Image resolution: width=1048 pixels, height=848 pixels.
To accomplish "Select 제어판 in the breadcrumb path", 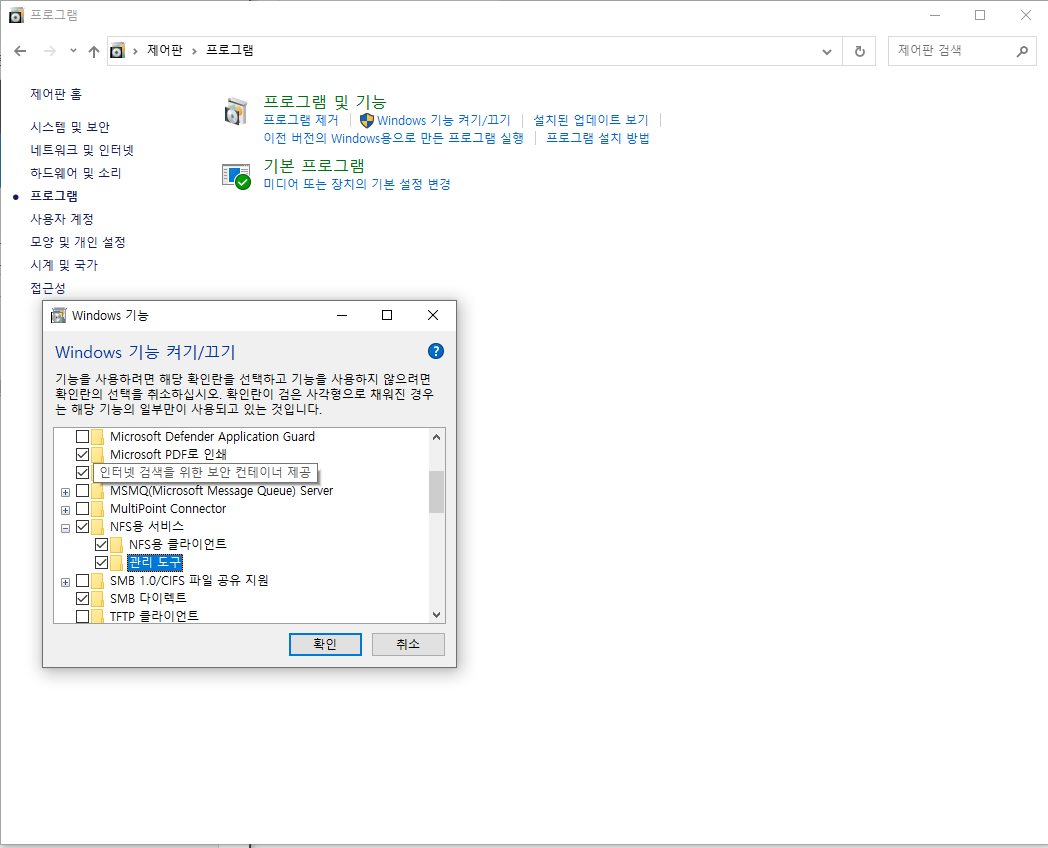I will [164, 51].
